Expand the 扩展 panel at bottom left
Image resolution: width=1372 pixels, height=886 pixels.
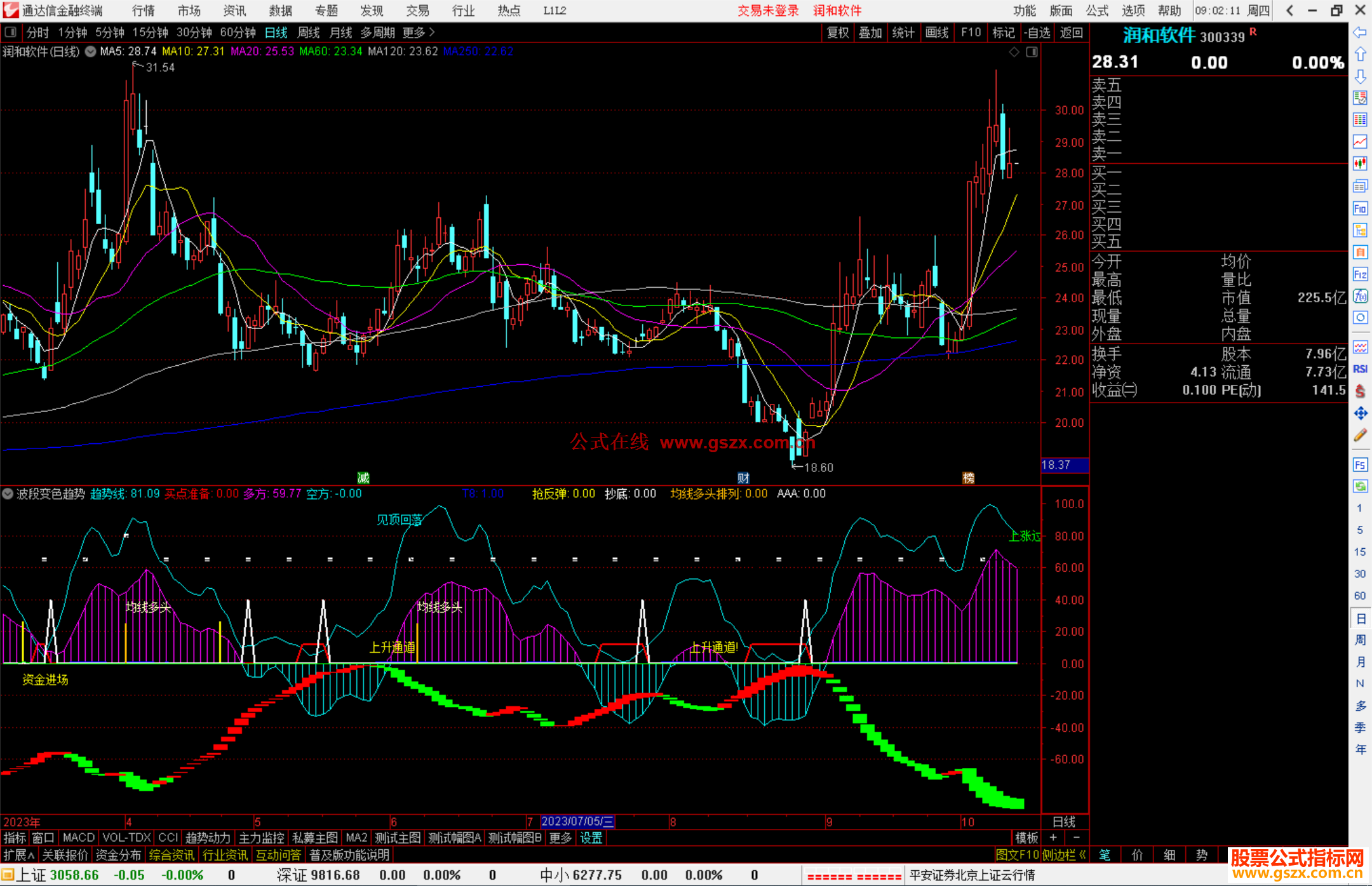[19, 855]
